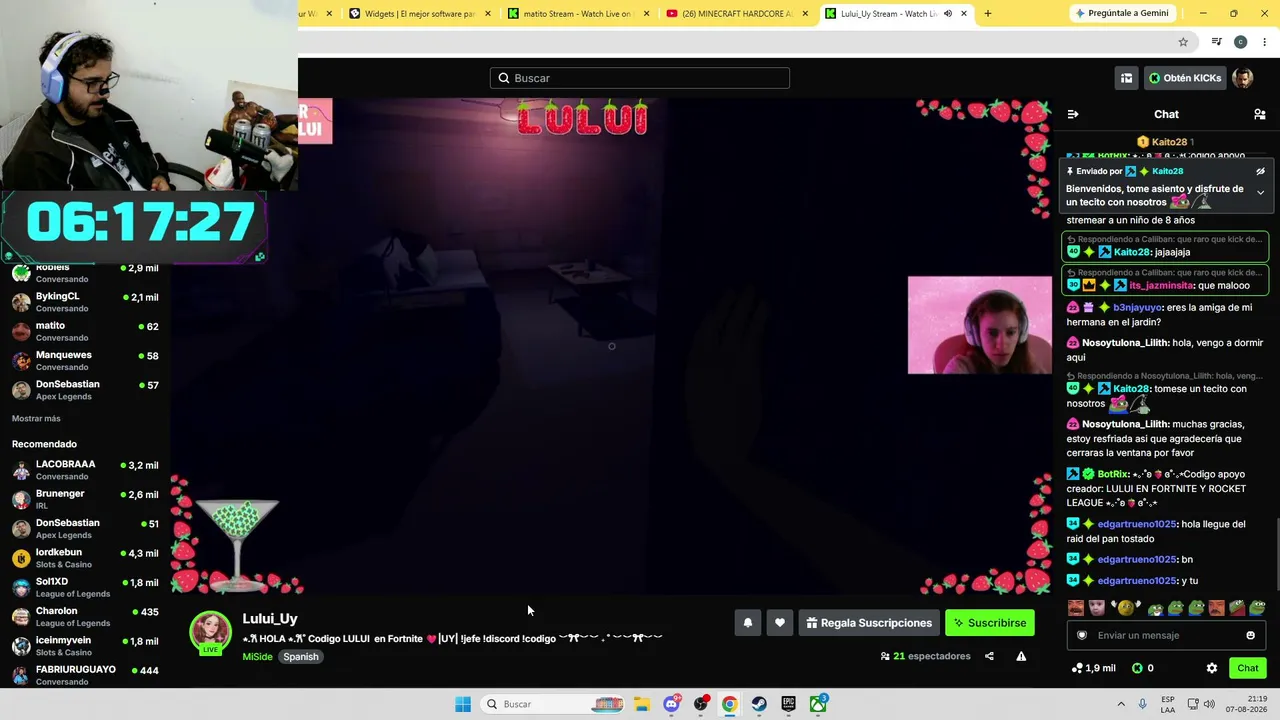This screenshot has height=720, width=1280.
Task: Open the chat users list icon
Action: point(1259,114)
